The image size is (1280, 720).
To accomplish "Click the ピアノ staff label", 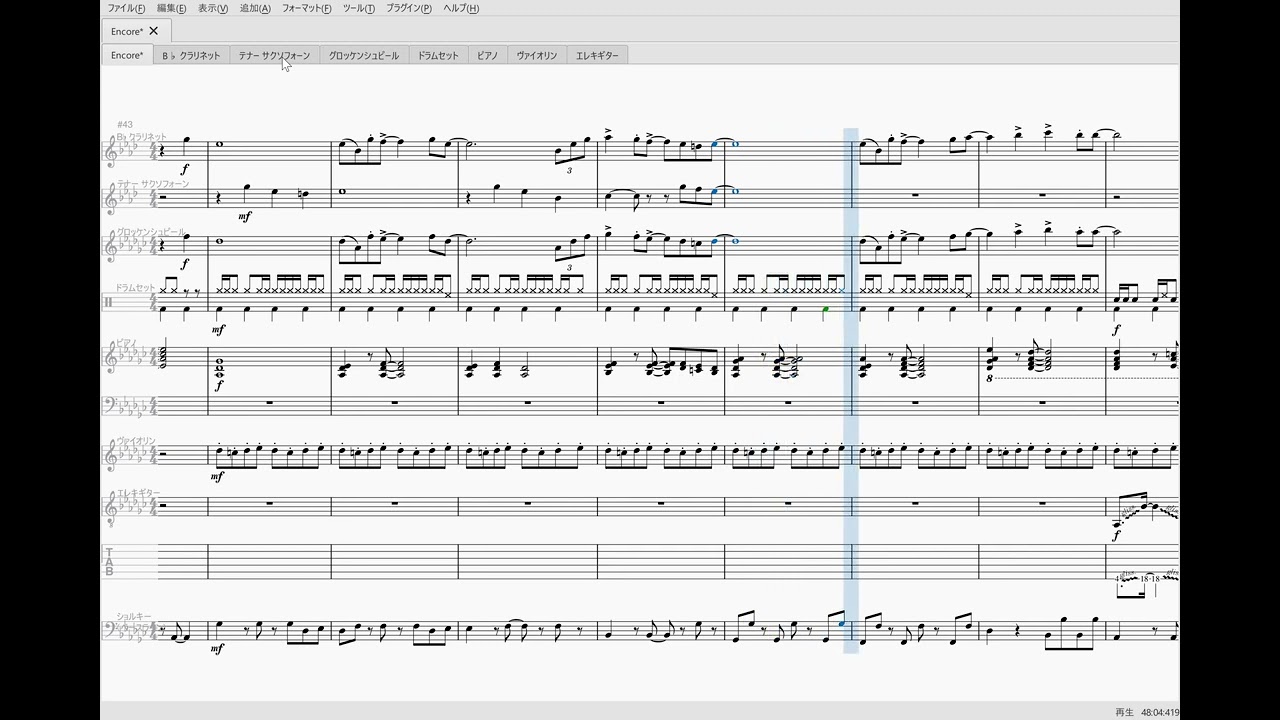I will (x=126, y=343).
